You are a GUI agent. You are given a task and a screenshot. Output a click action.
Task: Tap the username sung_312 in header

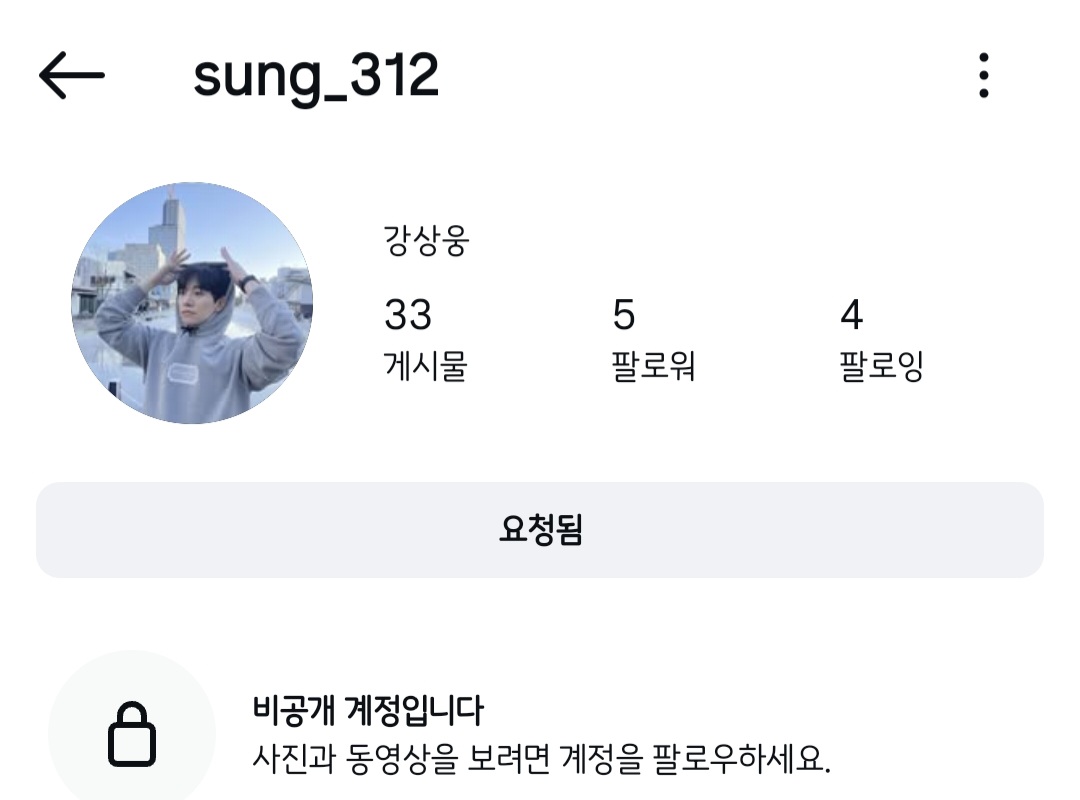click(315, 76)
